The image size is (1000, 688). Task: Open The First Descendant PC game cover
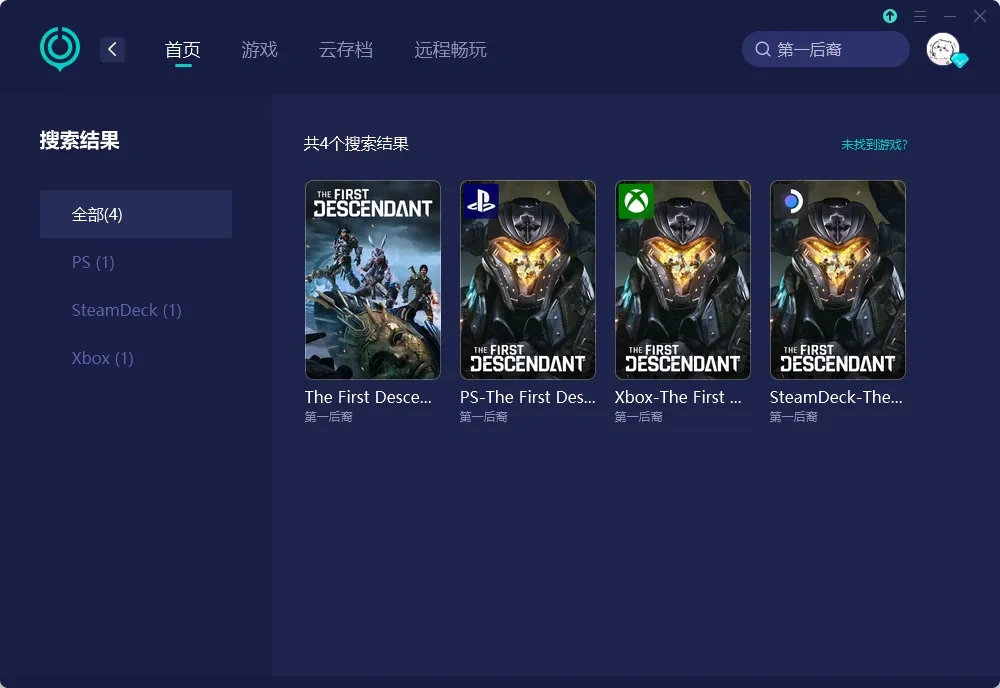(373, 280)
